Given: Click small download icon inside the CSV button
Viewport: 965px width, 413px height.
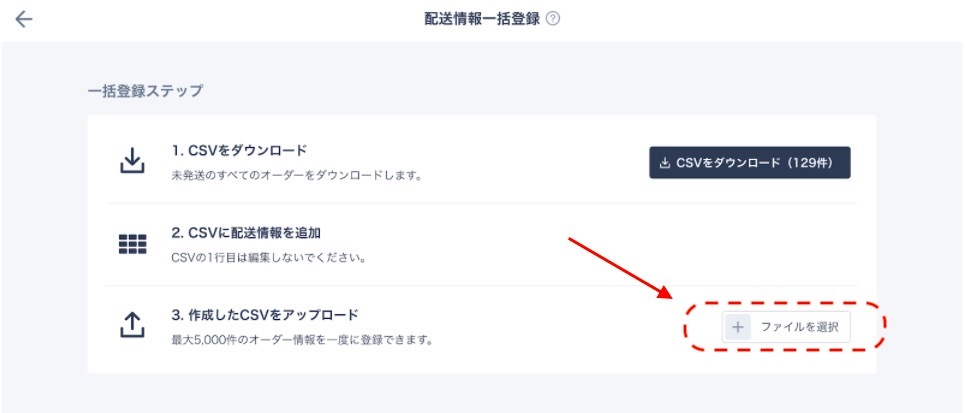Looking at the screenshot, I should pyautogui.click(x=664, y=163).
